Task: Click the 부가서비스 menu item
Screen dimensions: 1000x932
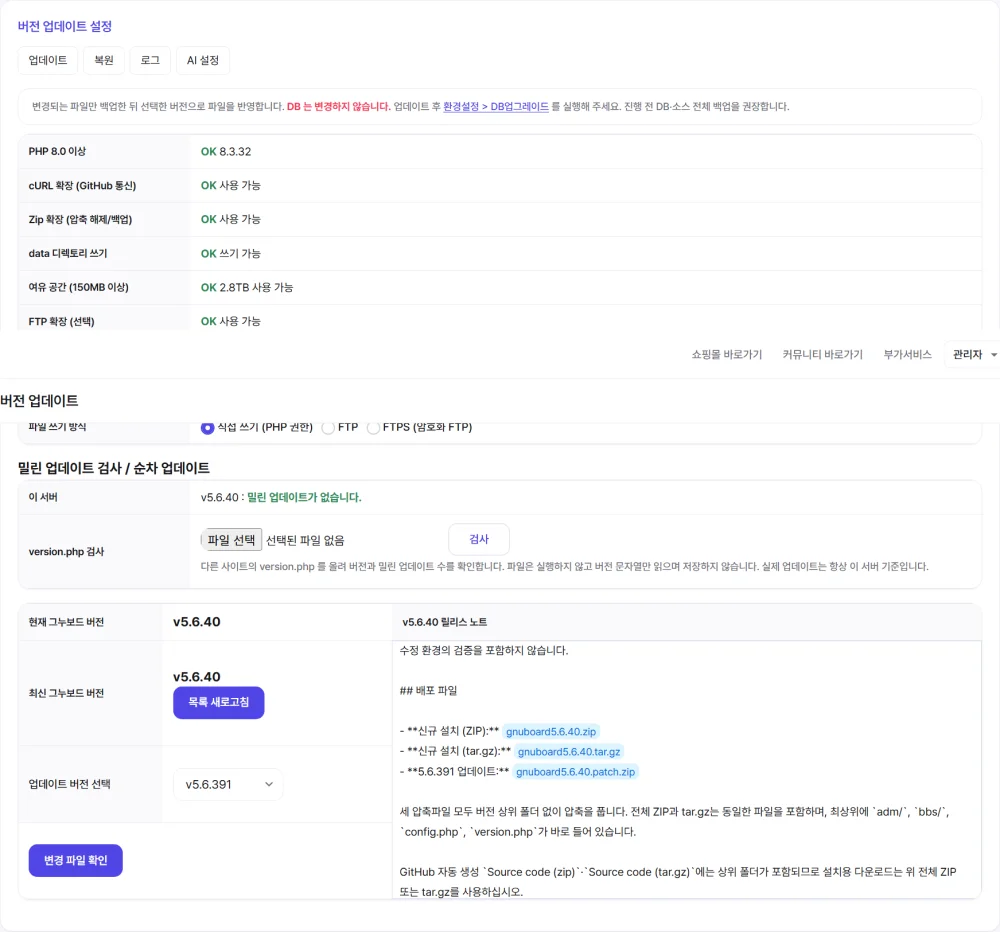Action: coord(907,355)
